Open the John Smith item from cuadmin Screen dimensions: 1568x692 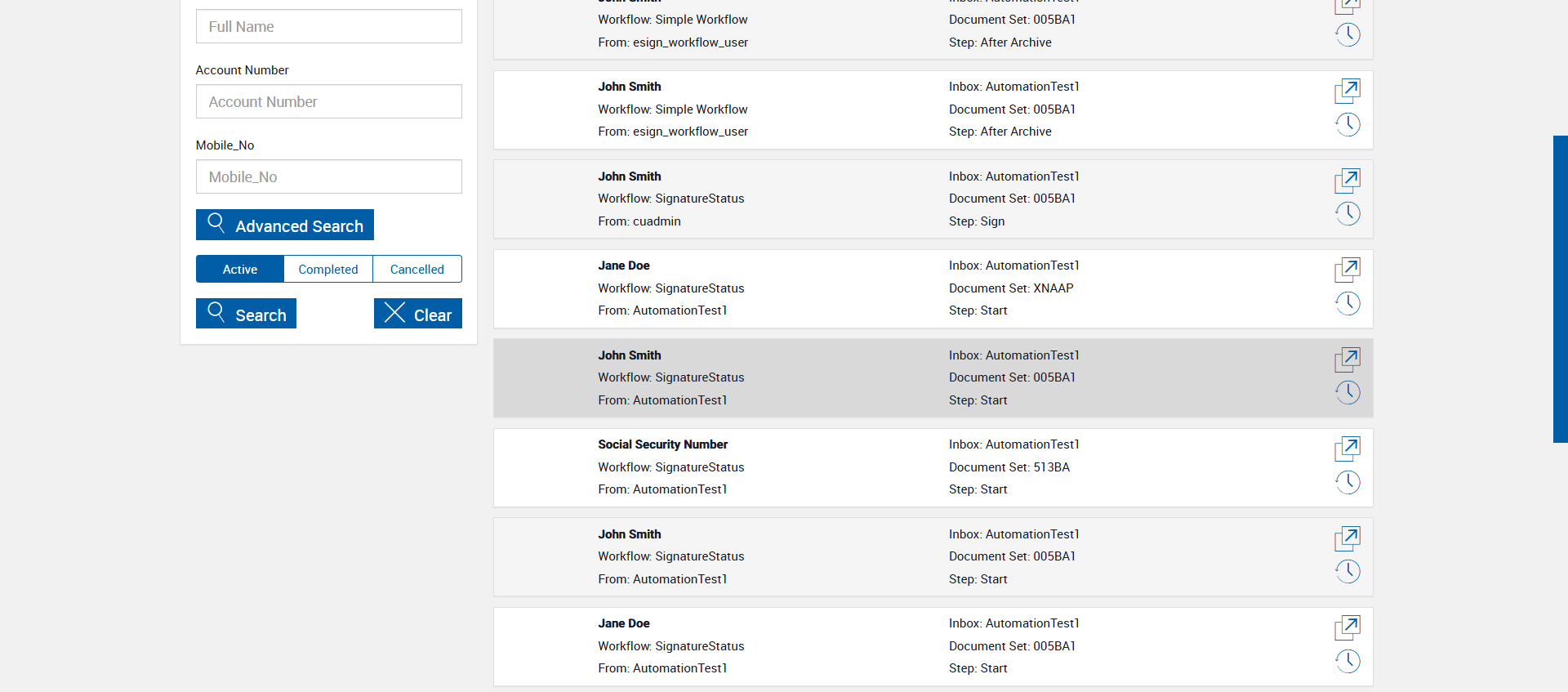pyautogui.click(x=1347, y=180)
